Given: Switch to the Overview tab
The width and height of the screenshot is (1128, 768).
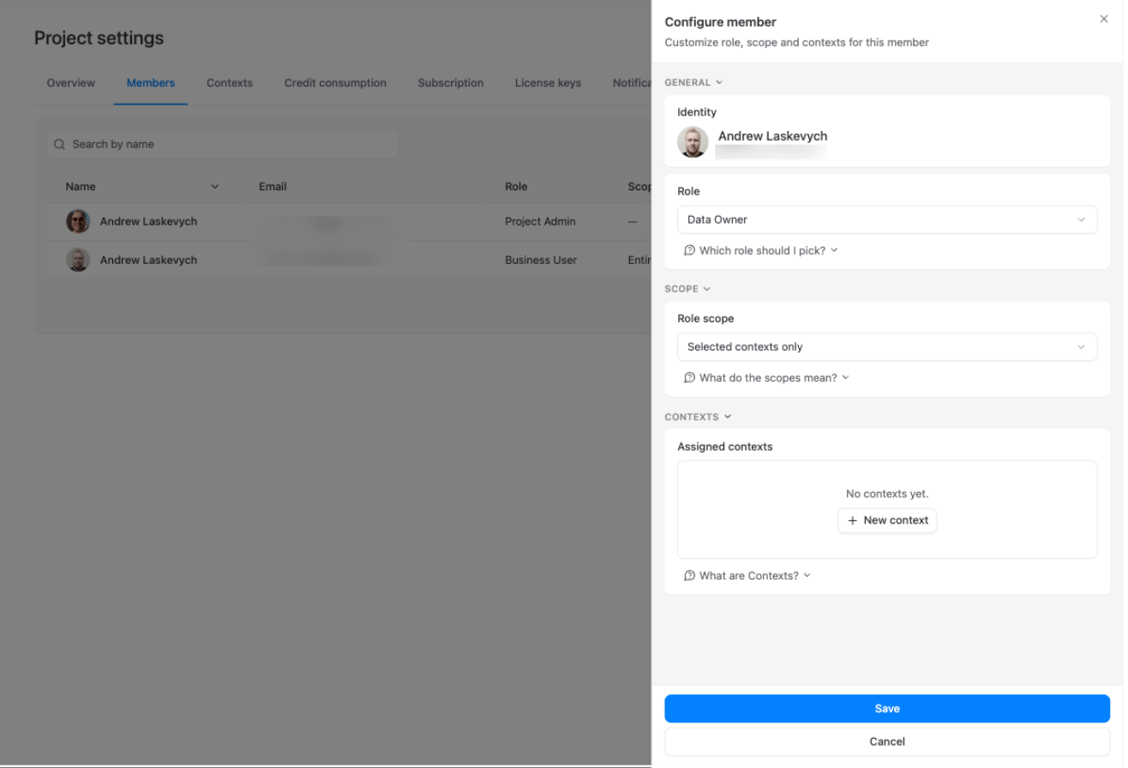Looking at the screenshot, I should [x=70, y=83].
